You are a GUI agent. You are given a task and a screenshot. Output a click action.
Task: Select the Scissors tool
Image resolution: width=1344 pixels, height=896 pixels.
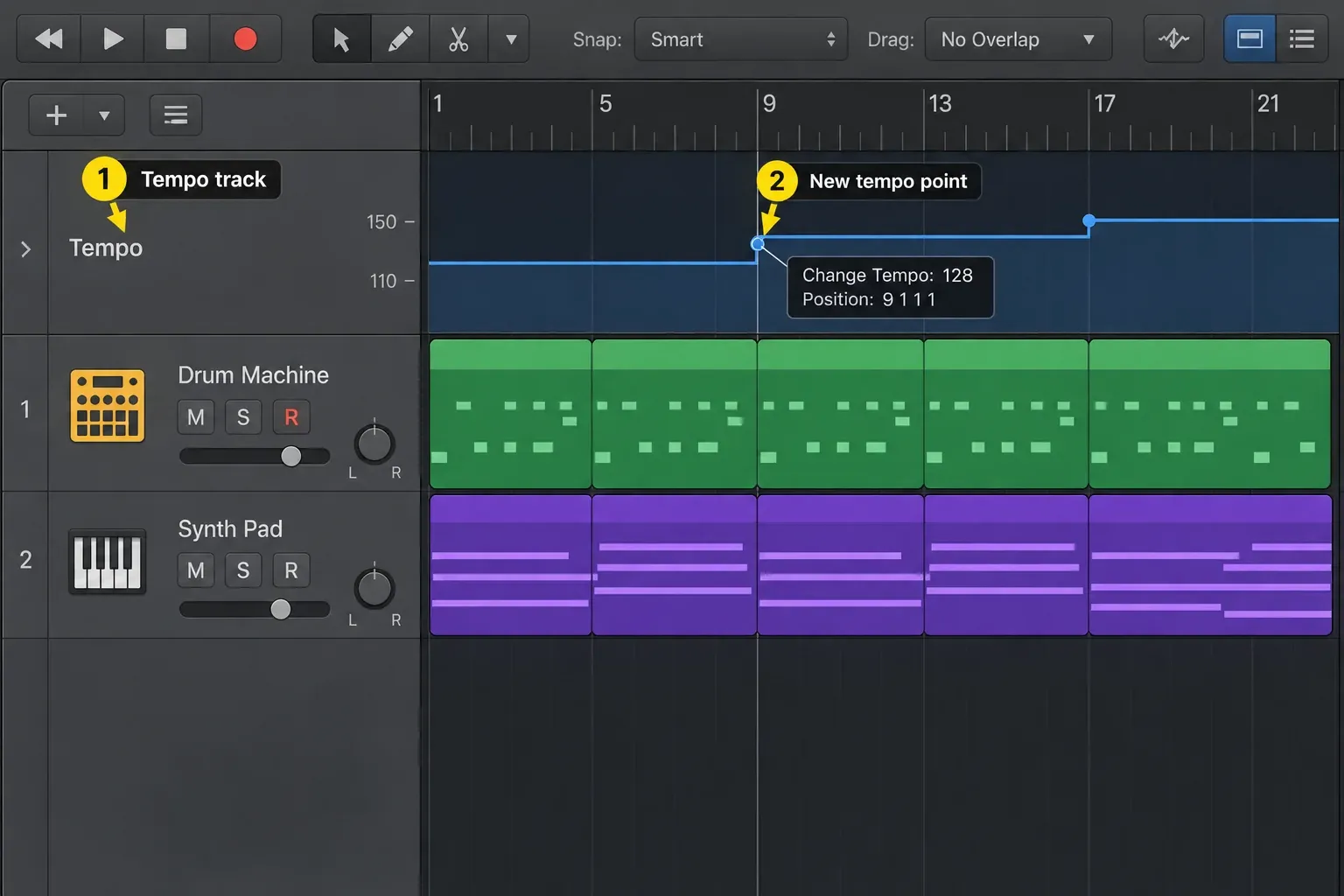tap(458, 38)
